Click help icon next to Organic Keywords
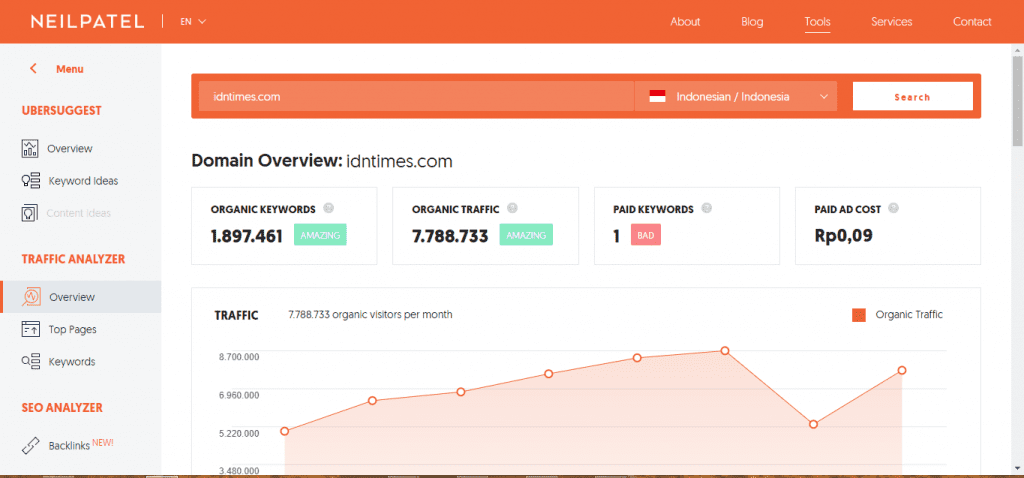Screen dimensions: 1024x478 point(328,208)
